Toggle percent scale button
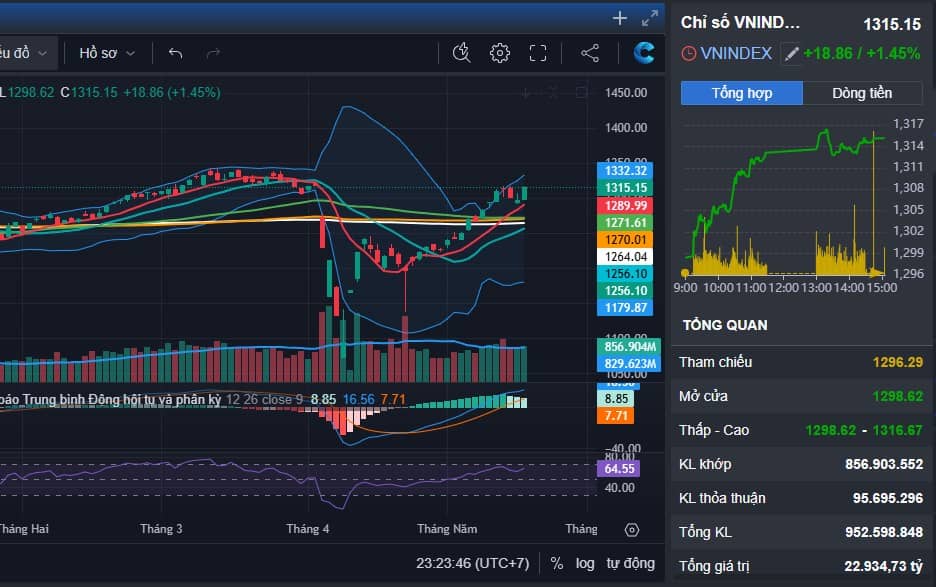Image resolution: width=936 pixels, height=587 pixels. click(556, 563)
